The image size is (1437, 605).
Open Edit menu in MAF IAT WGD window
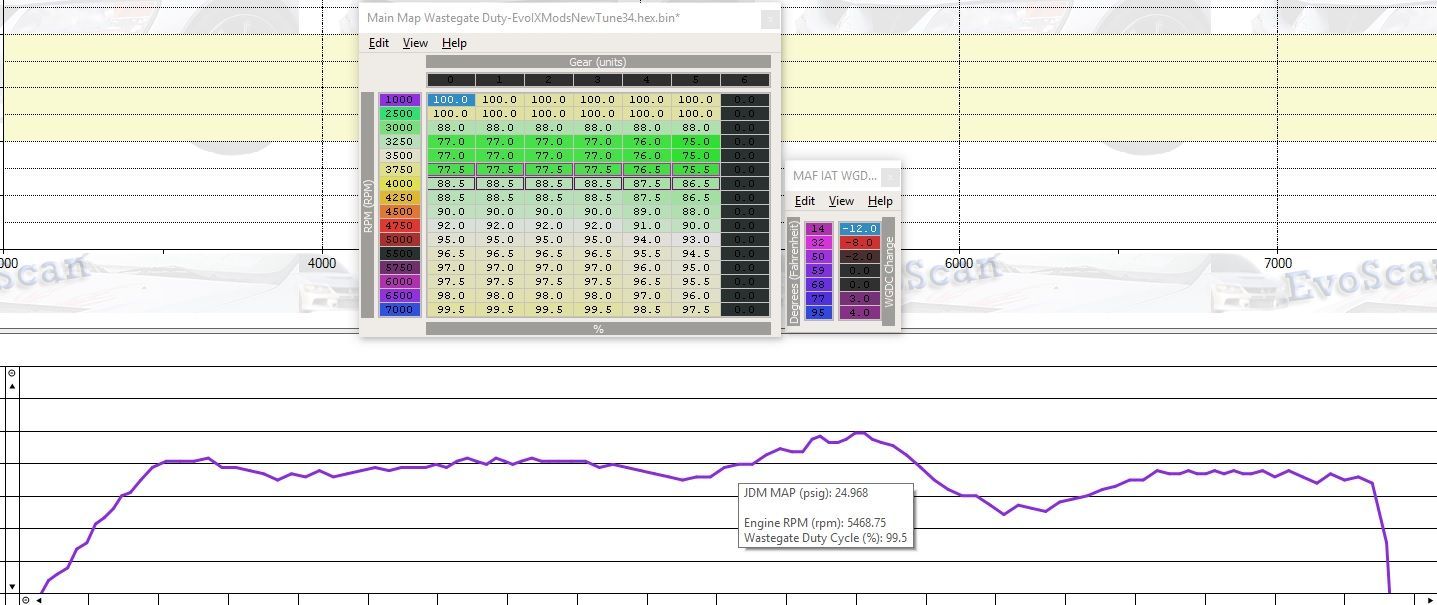pos(804,201)
